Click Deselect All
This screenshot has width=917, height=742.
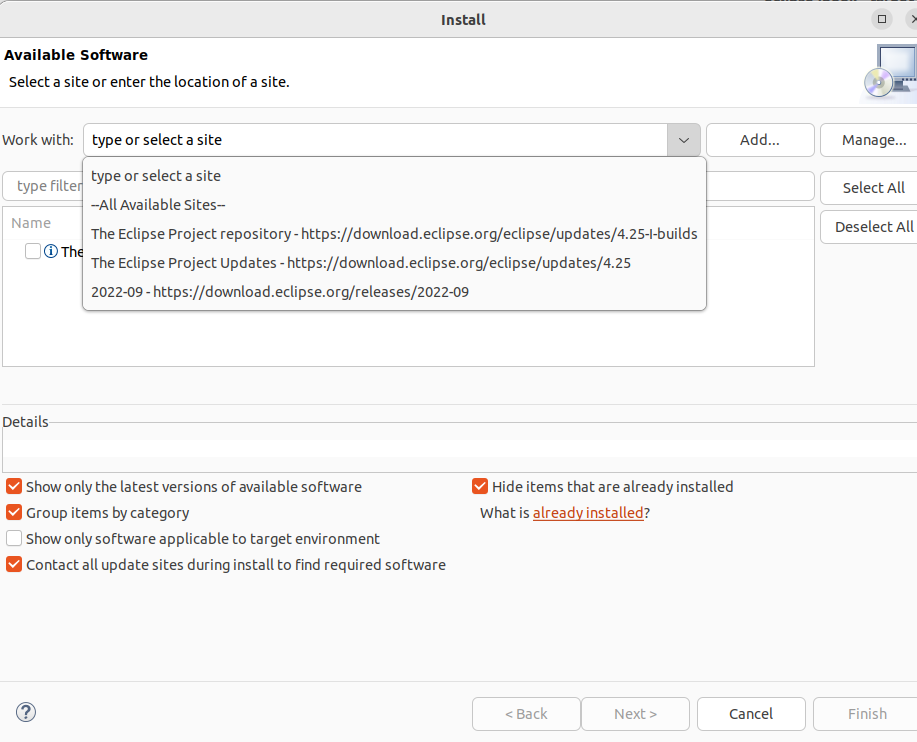(x=875, y=227)
